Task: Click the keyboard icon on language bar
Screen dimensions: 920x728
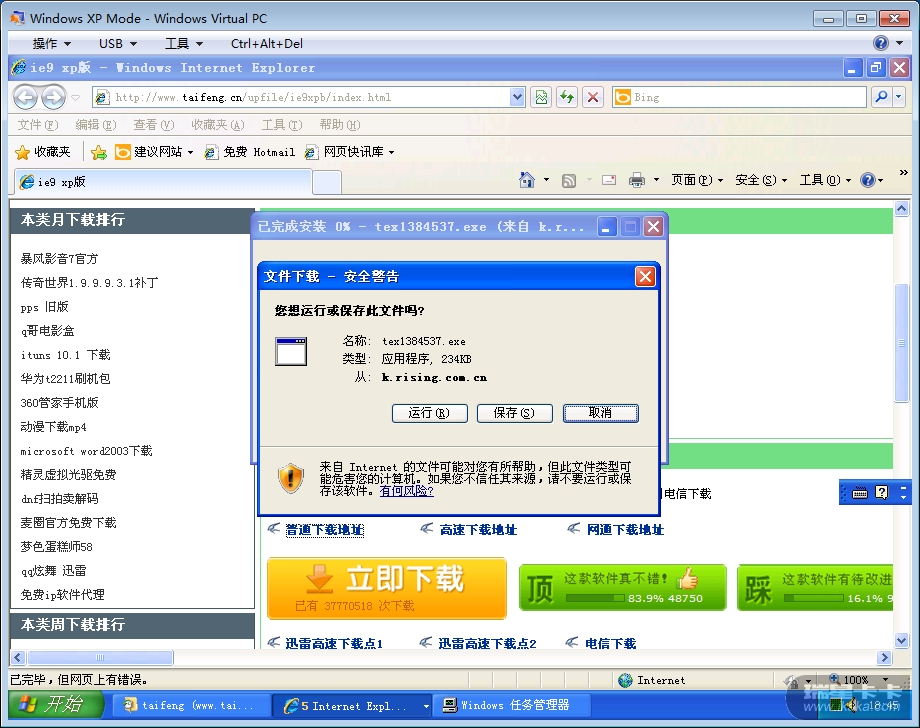Action: pyautogui.click(x=860, y=493)
